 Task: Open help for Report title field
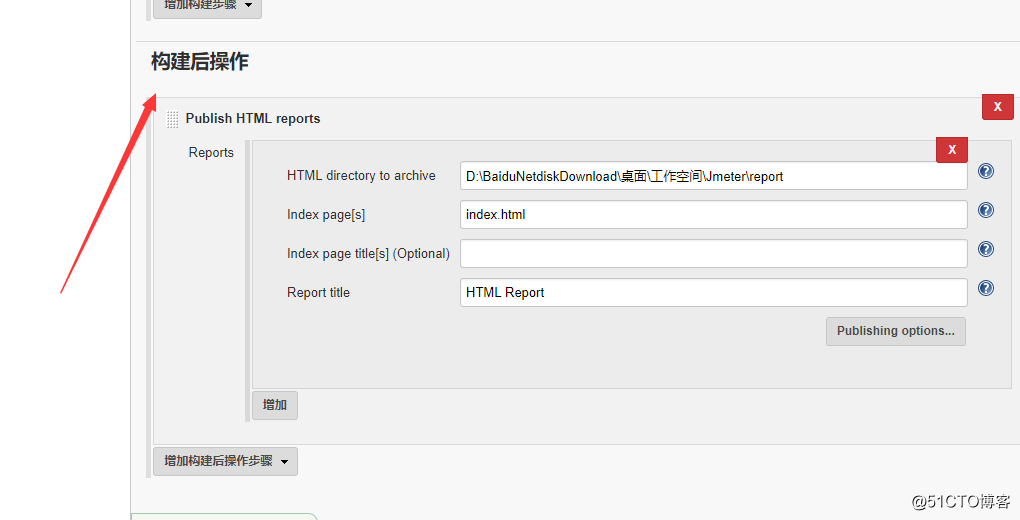tap(986, 288)
